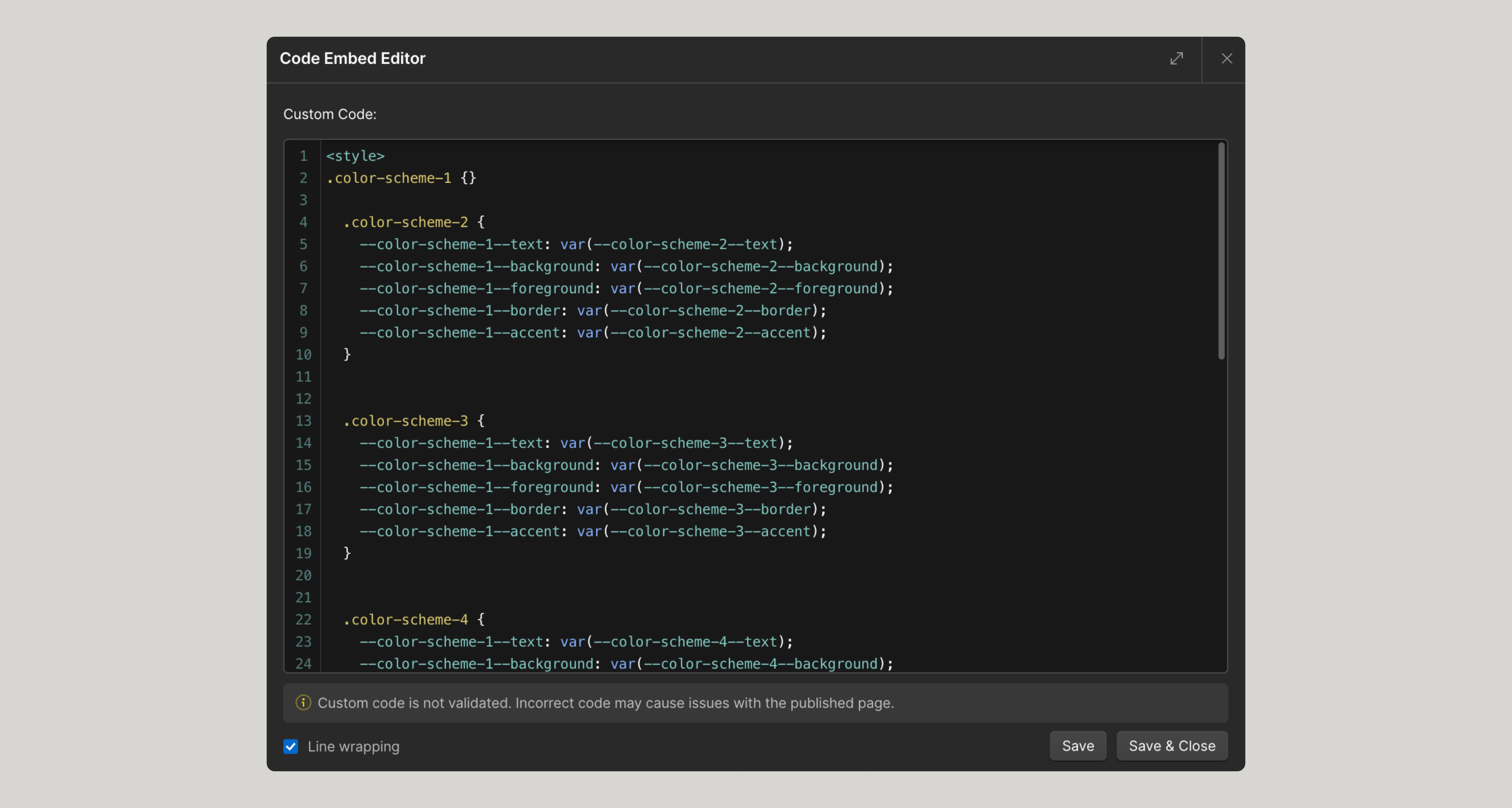
Task: Click the .color-scheme-3 selector text
Action: (409, 421)
